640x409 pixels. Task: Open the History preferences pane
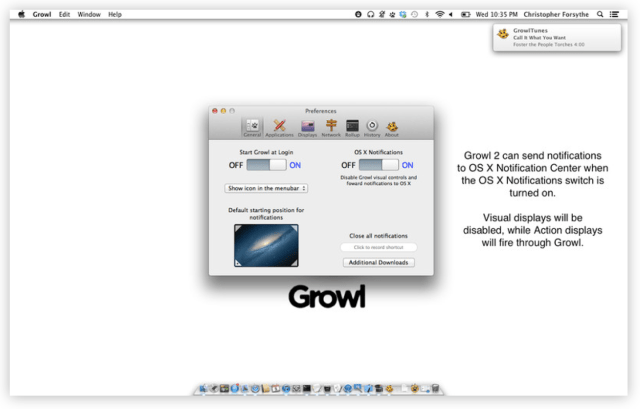[x=372, y=128]
